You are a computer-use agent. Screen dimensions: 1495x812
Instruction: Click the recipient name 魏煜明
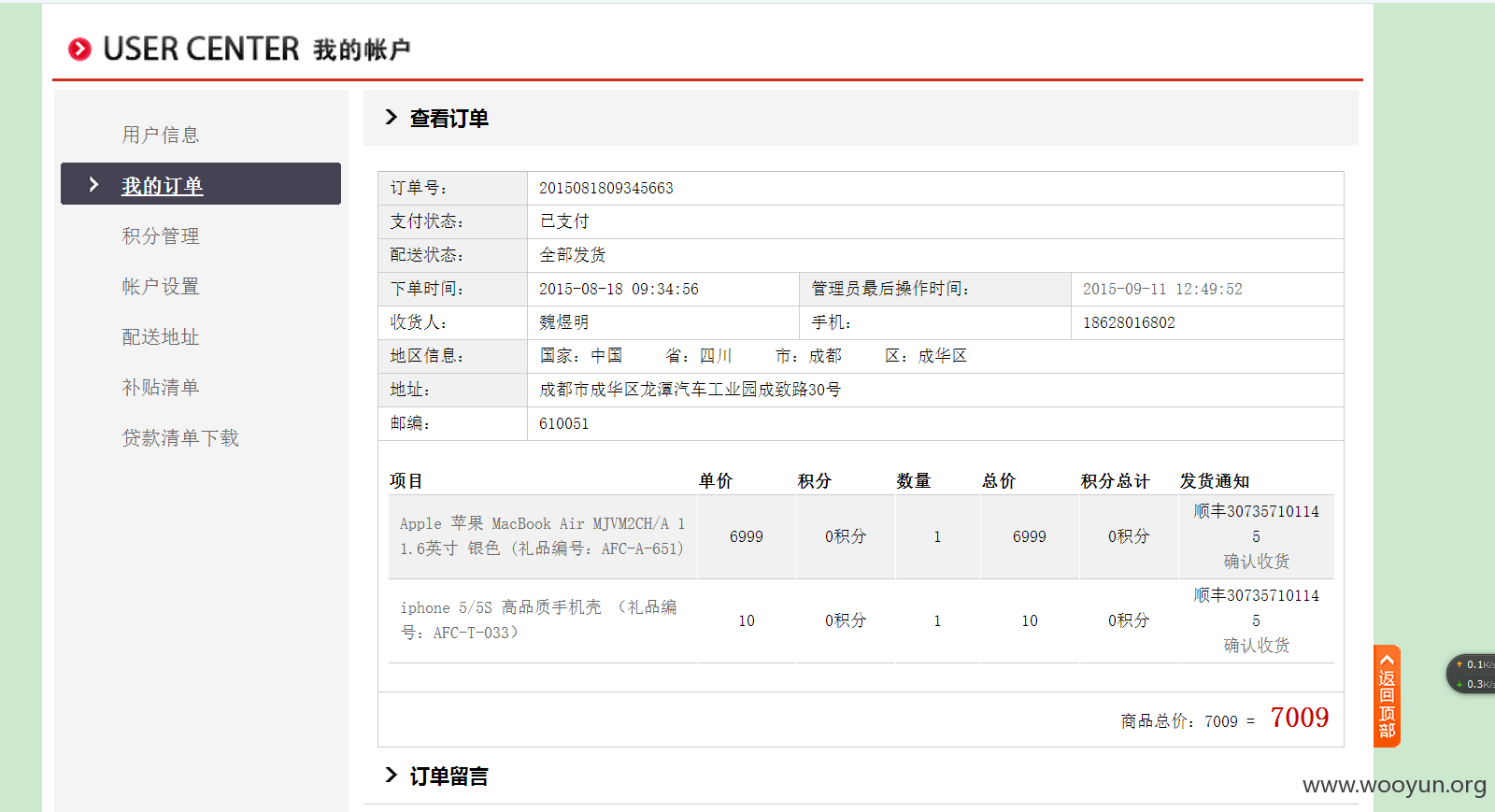pos(564,322)
